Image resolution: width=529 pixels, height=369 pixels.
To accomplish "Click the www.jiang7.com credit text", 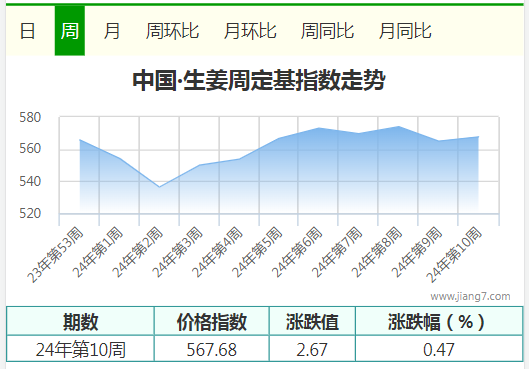I will point(470,296).
